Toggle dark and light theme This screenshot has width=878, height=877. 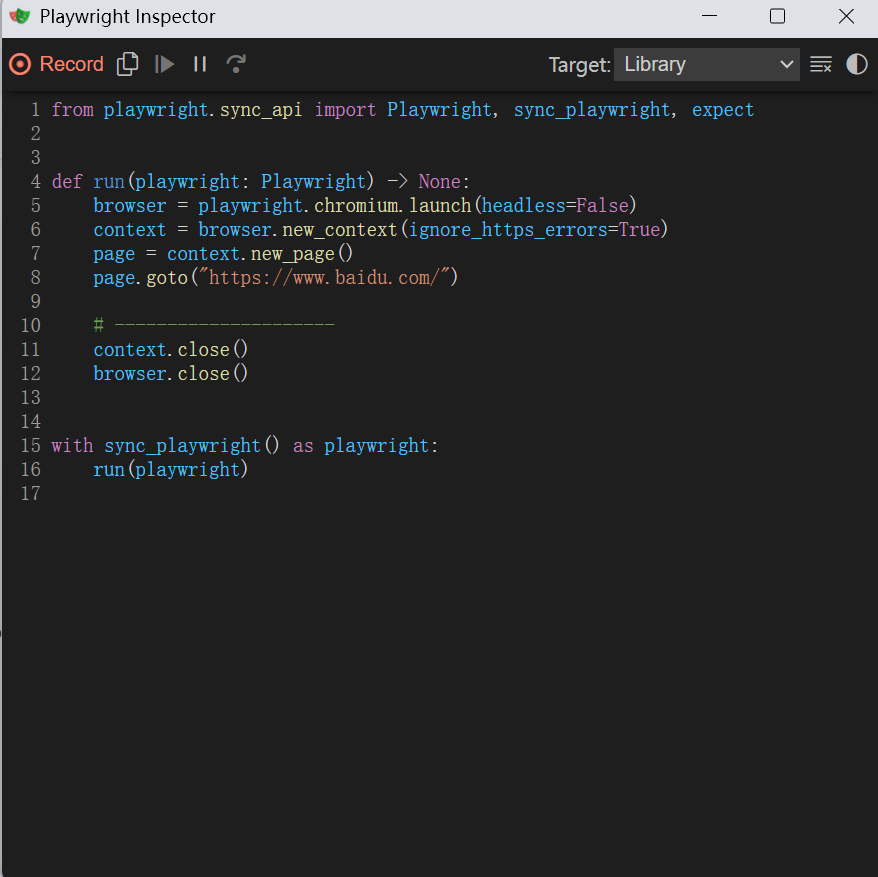coord(857,64)
